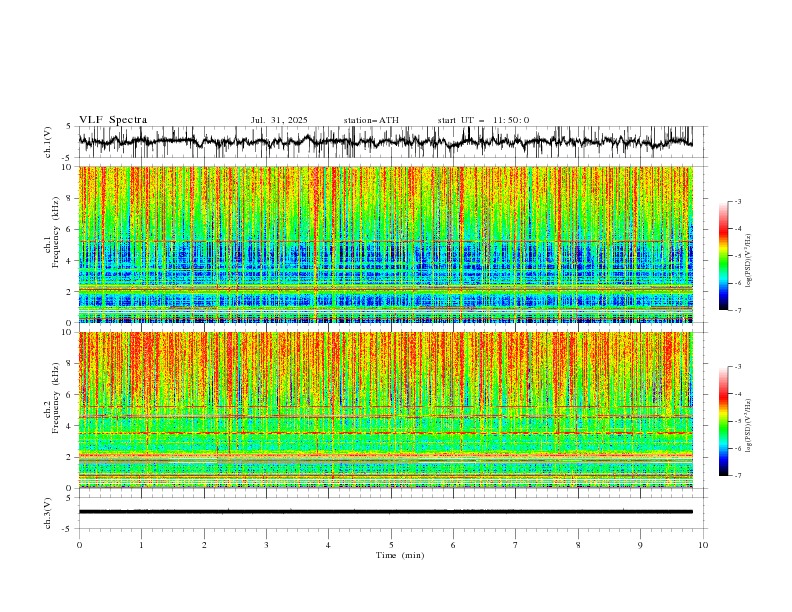Viewport: 792px width, 612px height.
Task: Click the "10" frequency tick of ch.2 spectrogram
Action: 68,332
